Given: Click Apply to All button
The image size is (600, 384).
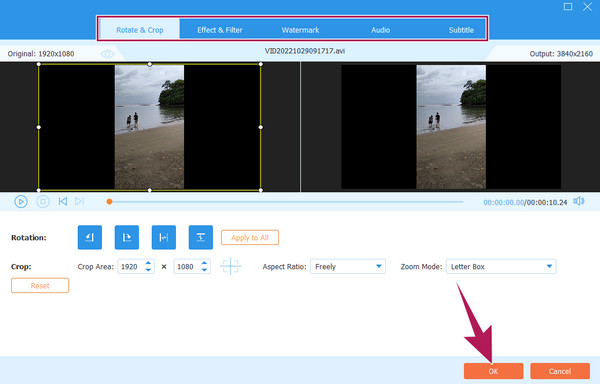Looking at the screenshot, I should click(250, 238).
